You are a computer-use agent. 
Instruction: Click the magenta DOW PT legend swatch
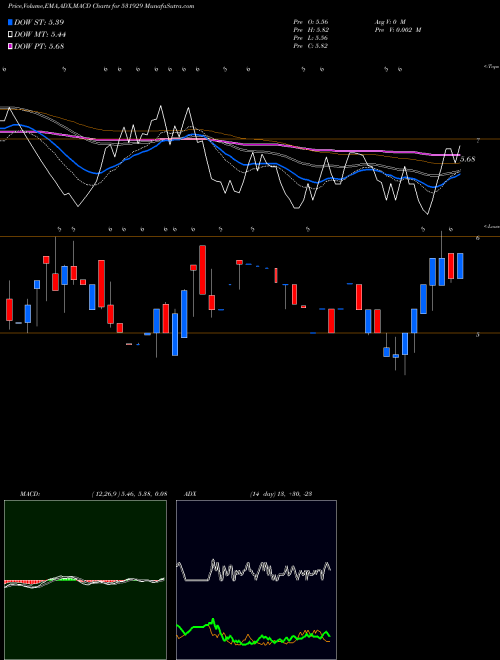pyautogui.click(x=10, y=46)
